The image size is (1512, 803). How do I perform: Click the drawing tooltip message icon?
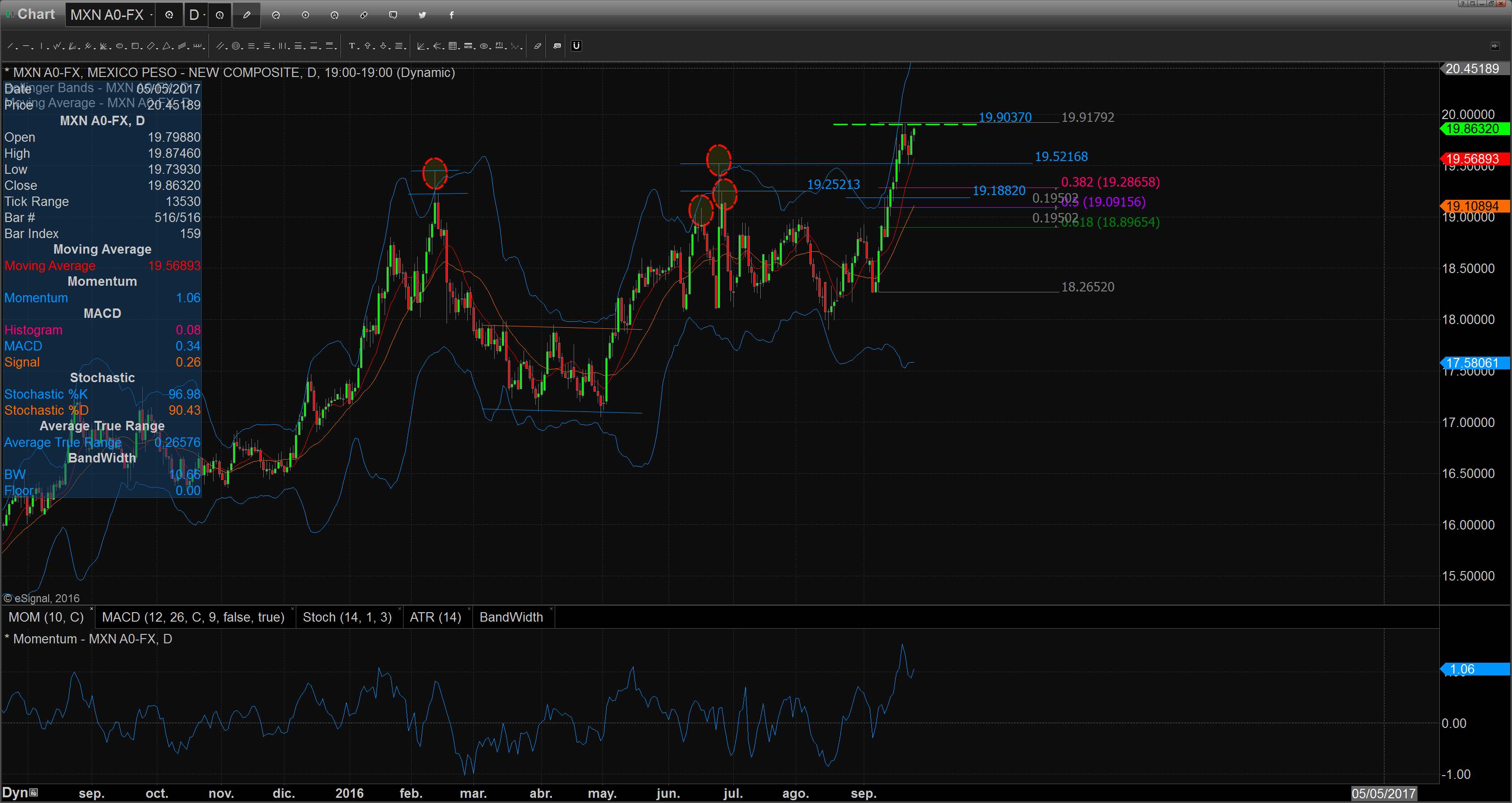tap(557, 46)
